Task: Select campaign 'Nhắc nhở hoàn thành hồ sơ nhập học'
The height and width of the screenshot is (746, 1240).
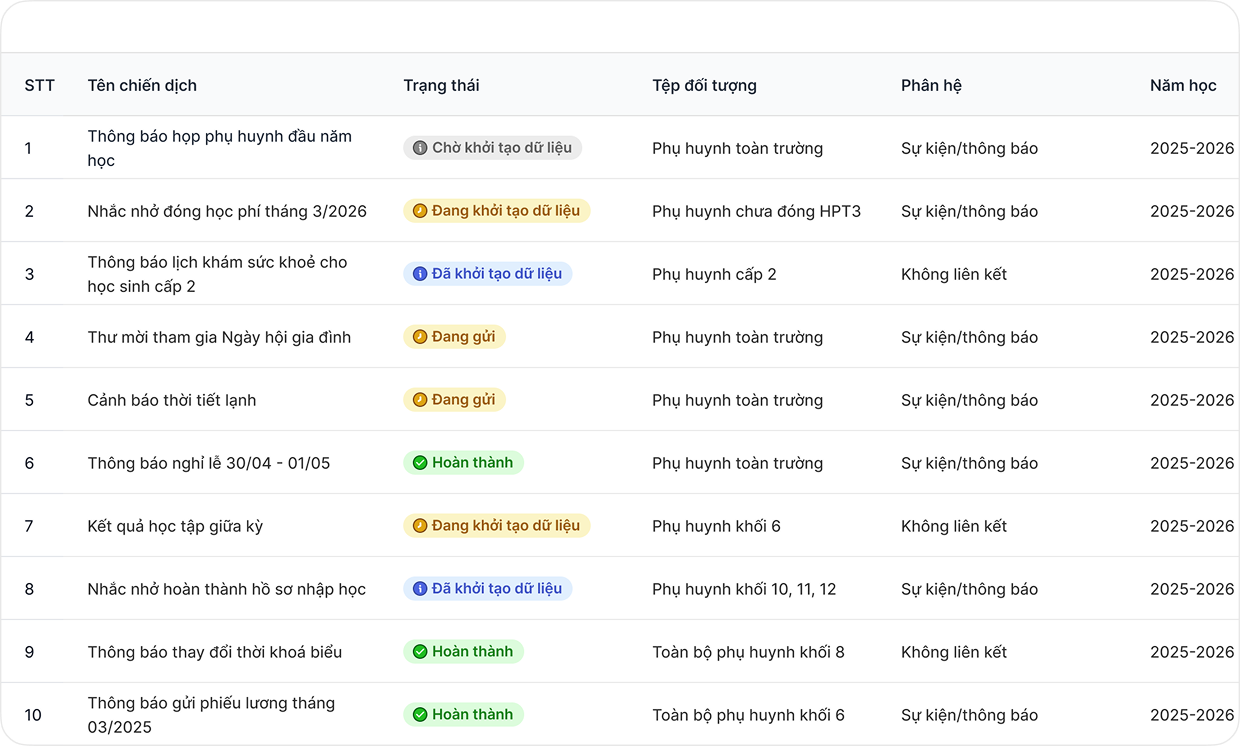Action: coord(227,589)
